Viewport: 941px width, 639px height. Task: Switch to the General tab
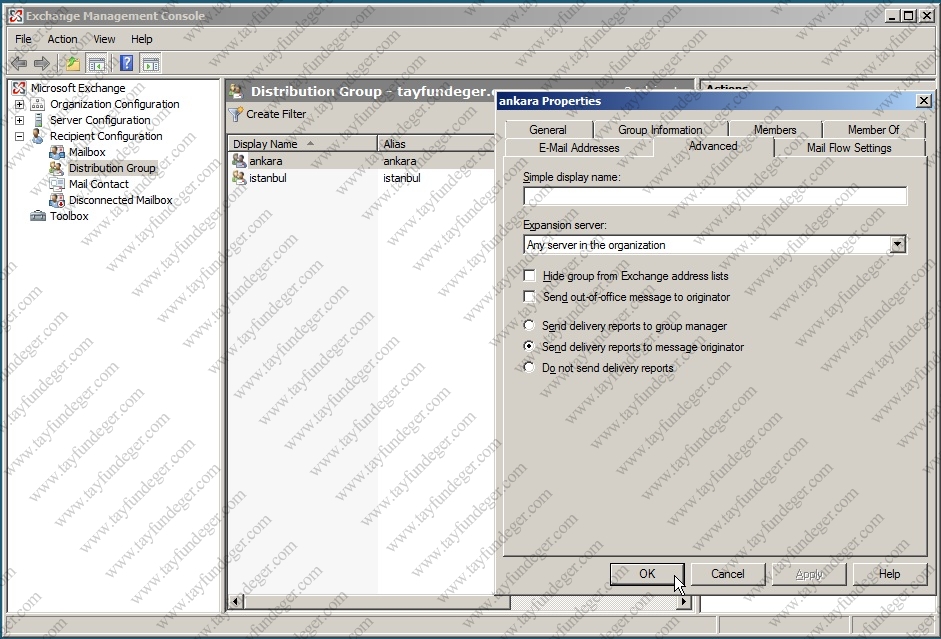[x=548, y=130]
